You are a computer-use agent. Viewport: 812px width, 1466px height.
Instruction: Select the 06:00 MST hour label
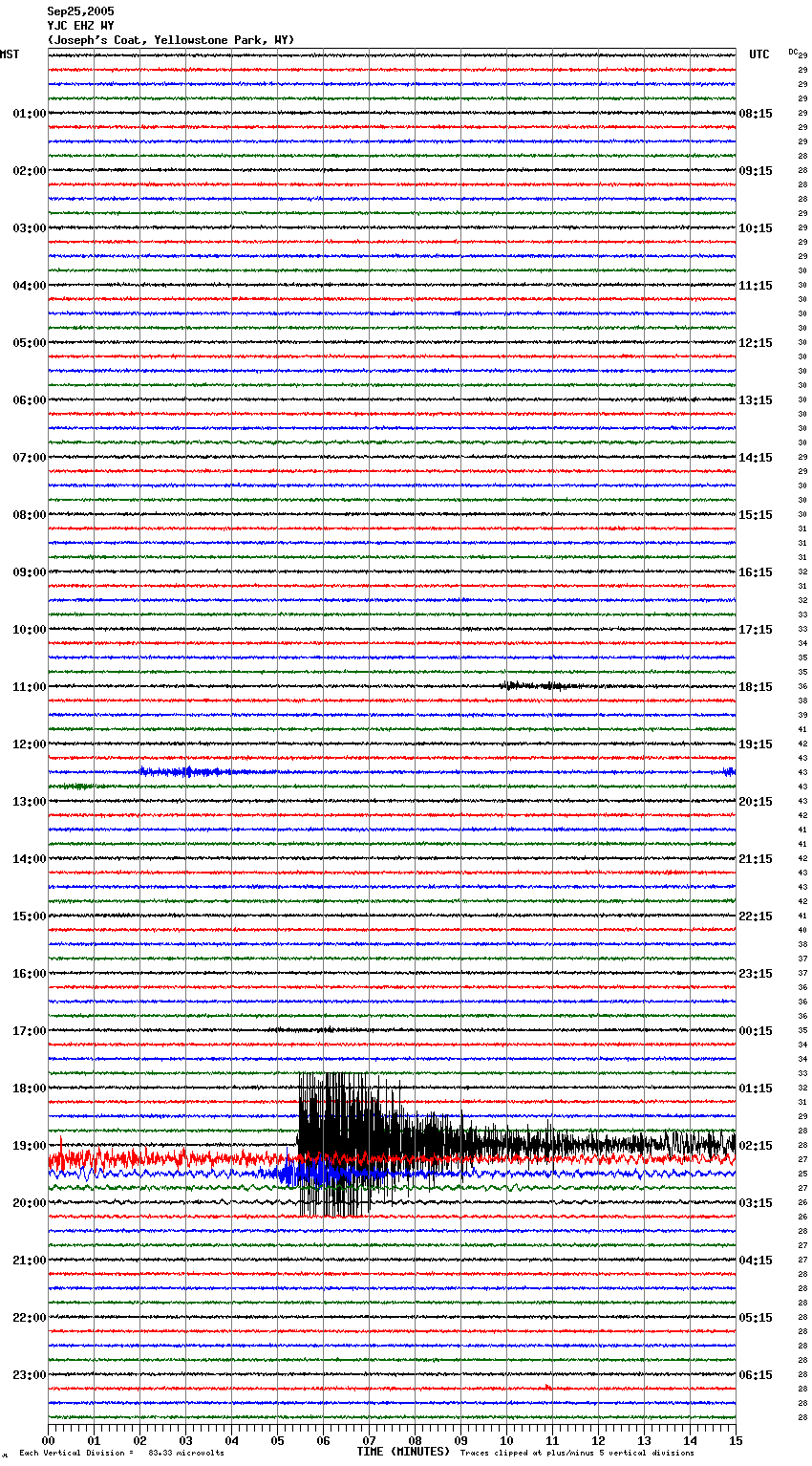tap(30, 400)
